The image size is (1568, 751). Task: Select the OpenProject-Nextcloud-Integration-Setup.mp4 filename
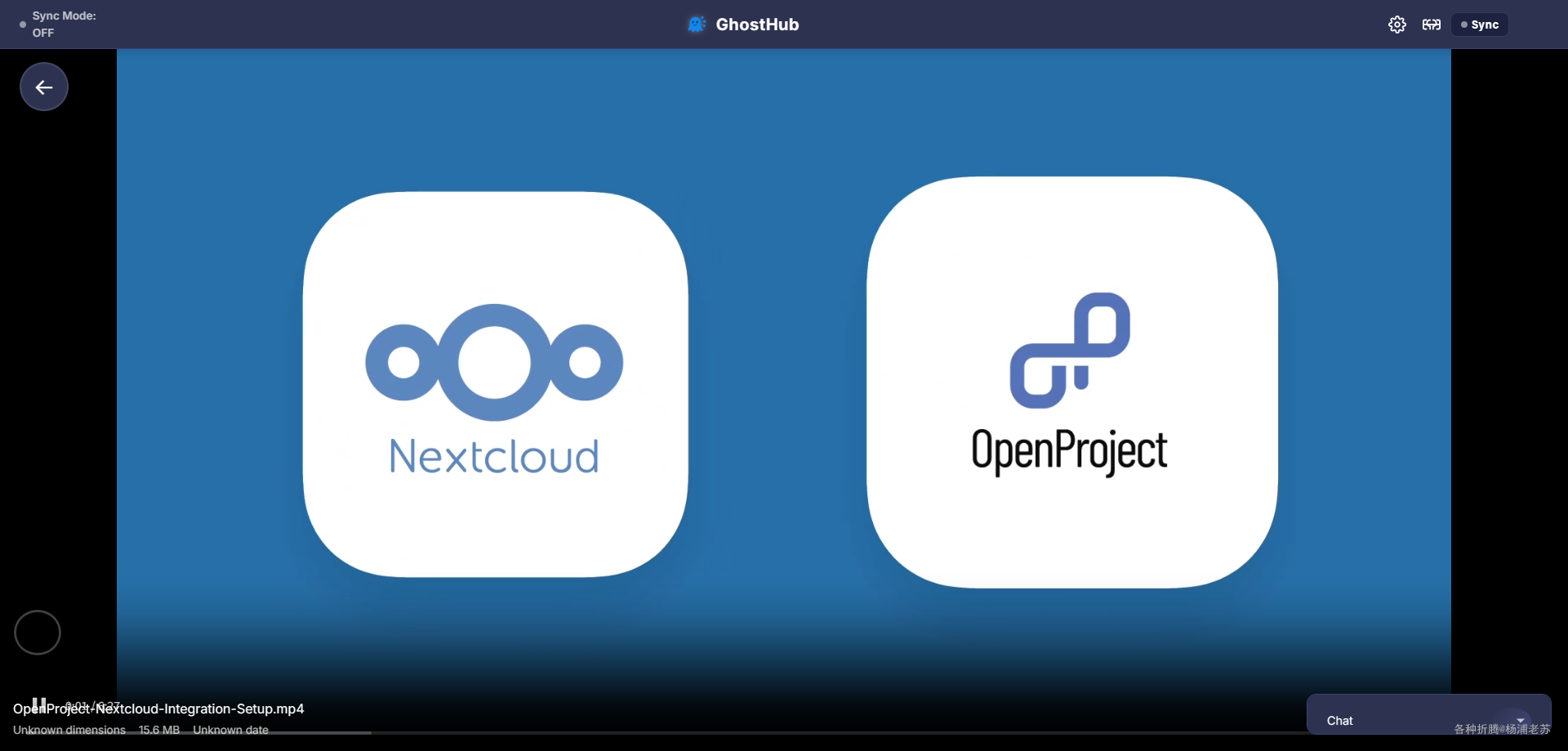pos(158,709)
